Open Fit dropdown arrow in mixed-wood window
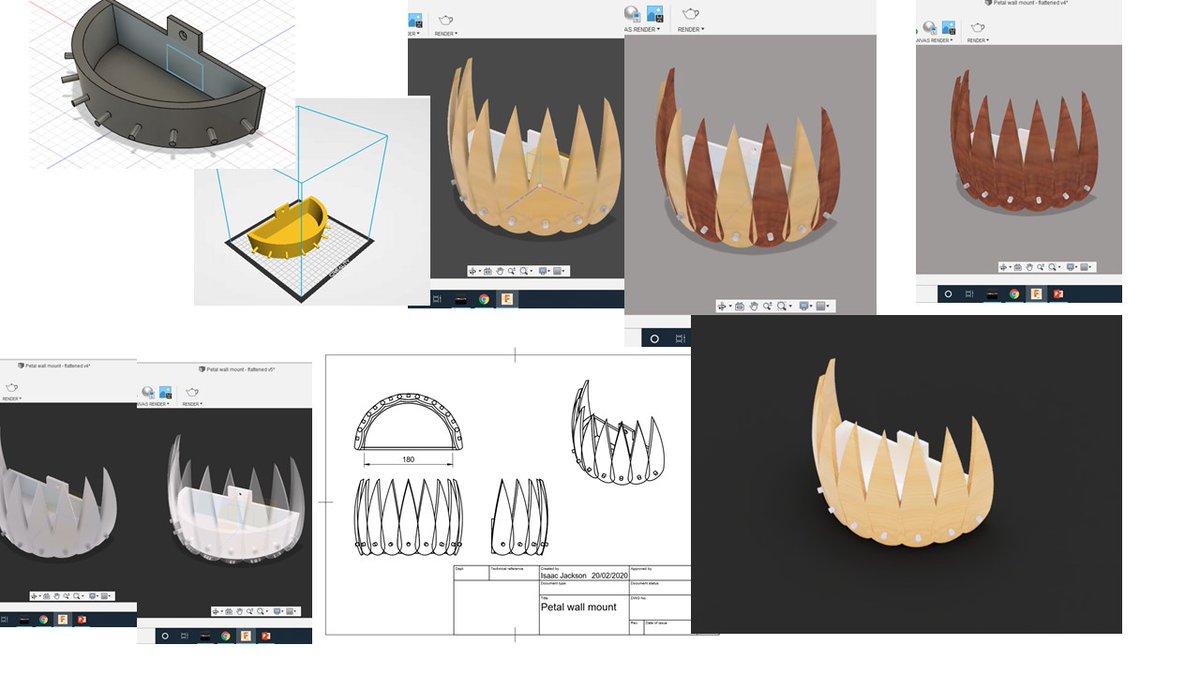The width and height of the screenshot is (1200, 675). coord(791,306)
